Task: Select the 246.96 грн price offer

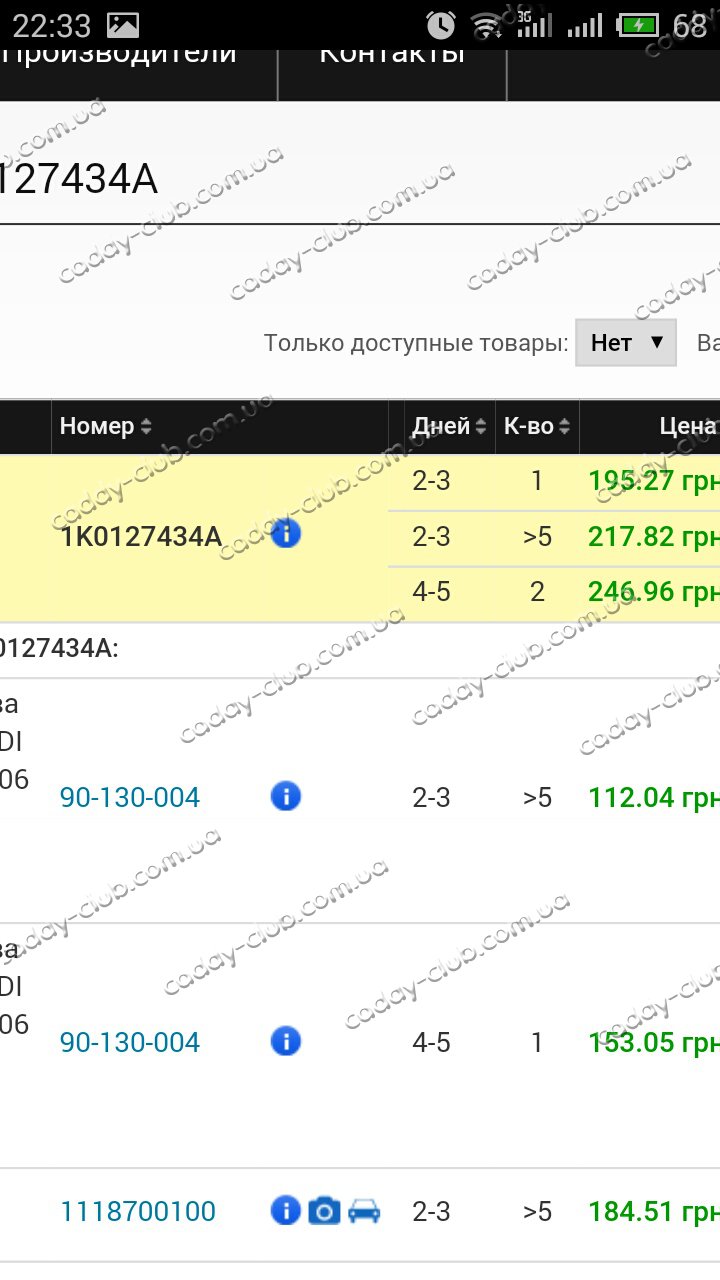Action: coord(654,592)
